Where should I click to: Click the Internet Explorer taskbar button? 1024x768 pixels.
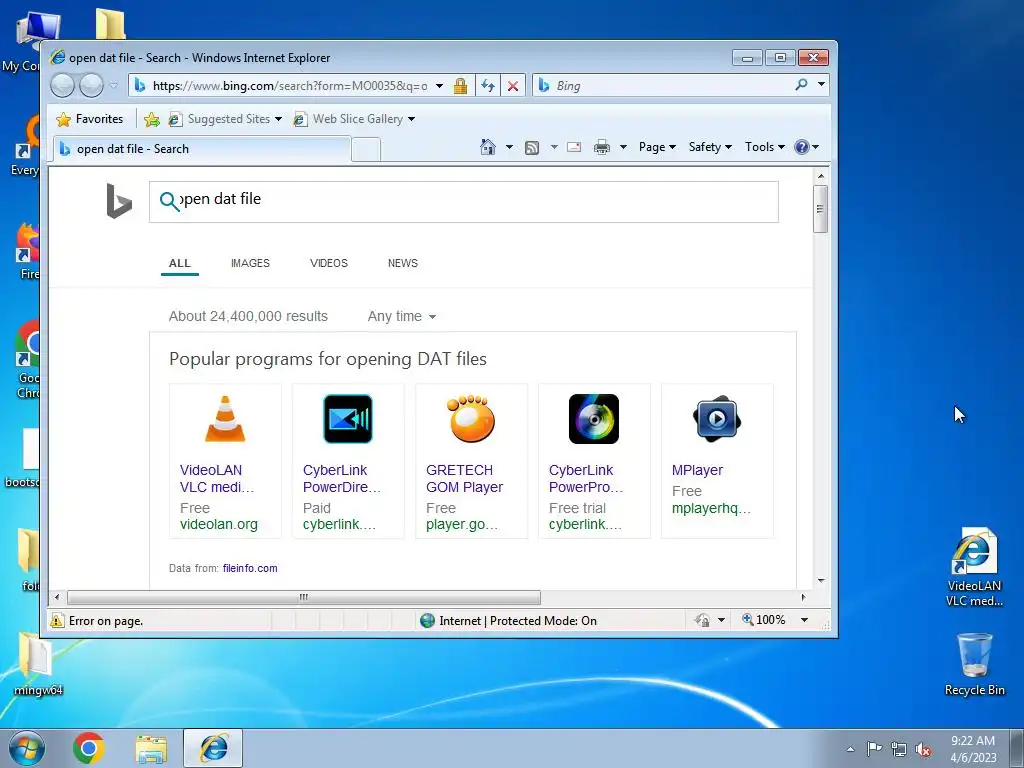pyautogui.click(x=214, y=748)
